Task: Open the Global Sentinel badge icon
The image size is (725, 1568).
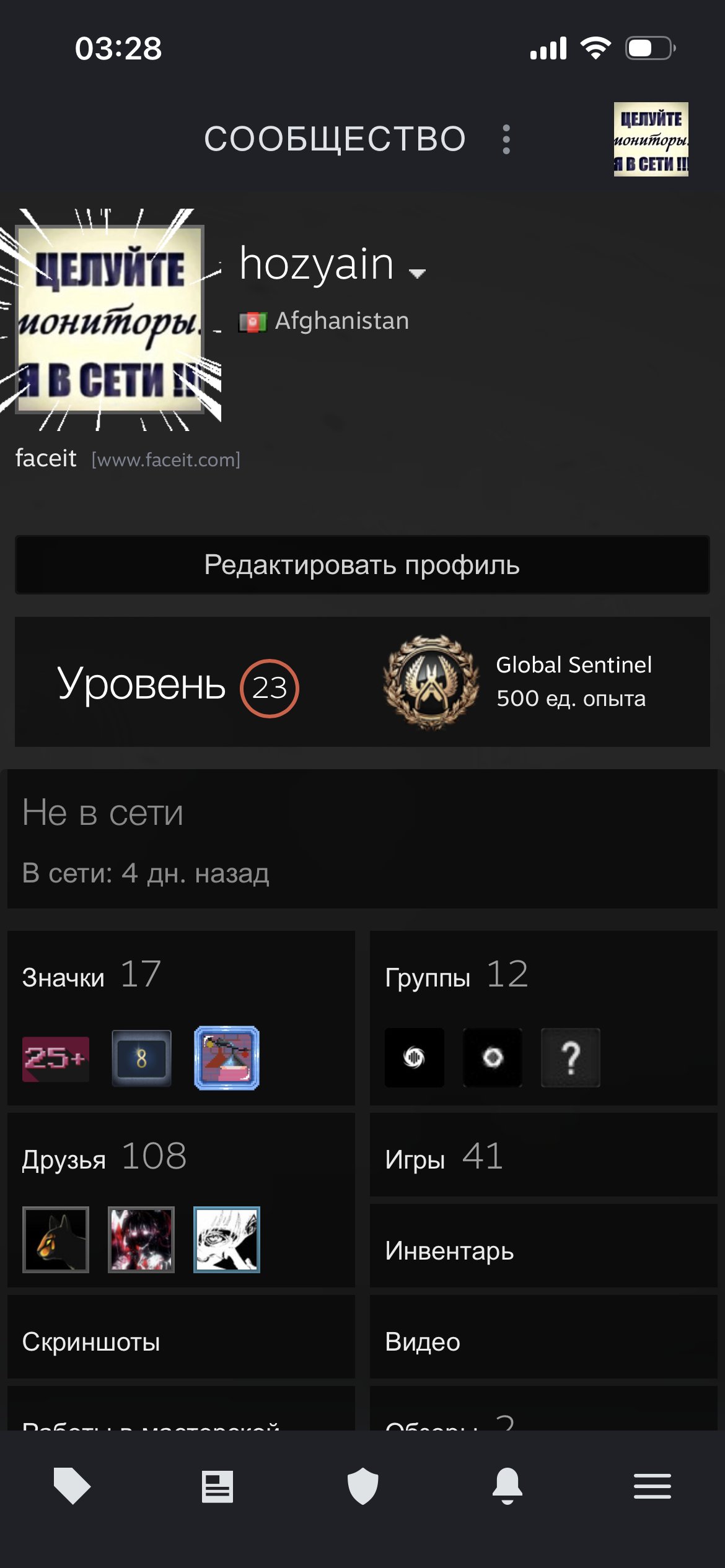Action: [x=431, y=682]
